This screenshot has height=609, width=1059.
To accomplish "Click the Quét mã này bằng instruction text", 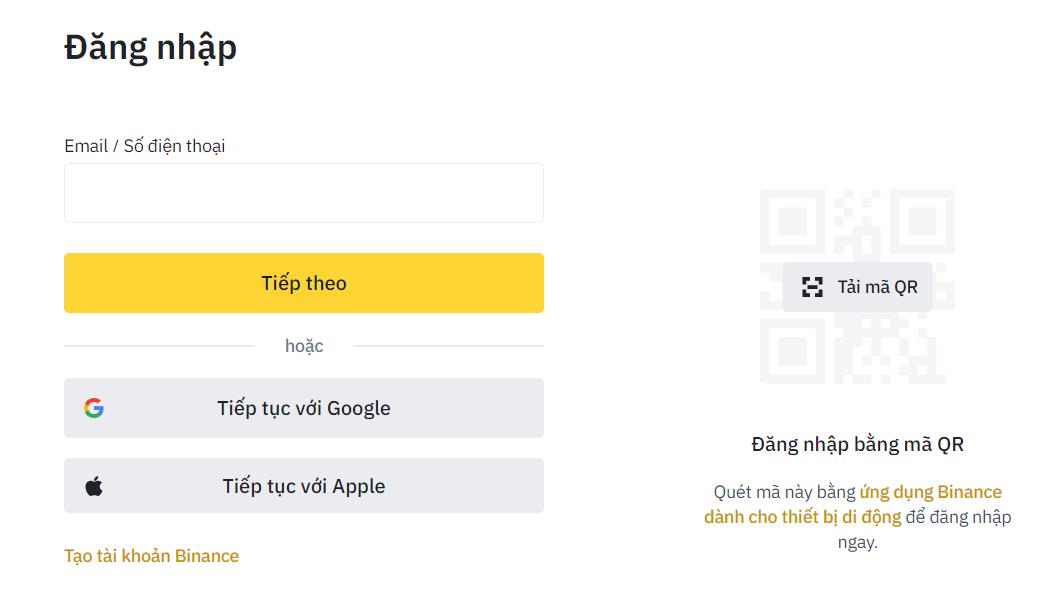I will pyautogui.click(x=784, y=492).
